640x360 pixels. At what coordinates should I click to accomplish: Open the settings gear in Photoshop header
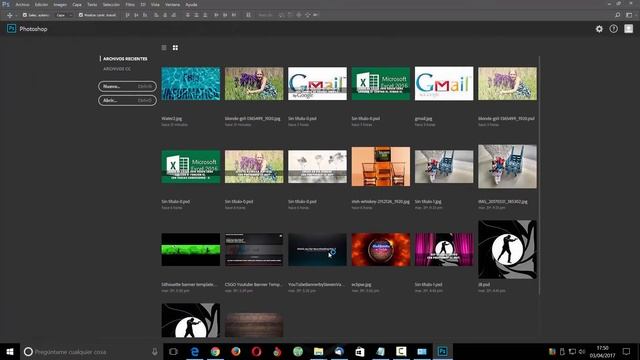[599, 29]
